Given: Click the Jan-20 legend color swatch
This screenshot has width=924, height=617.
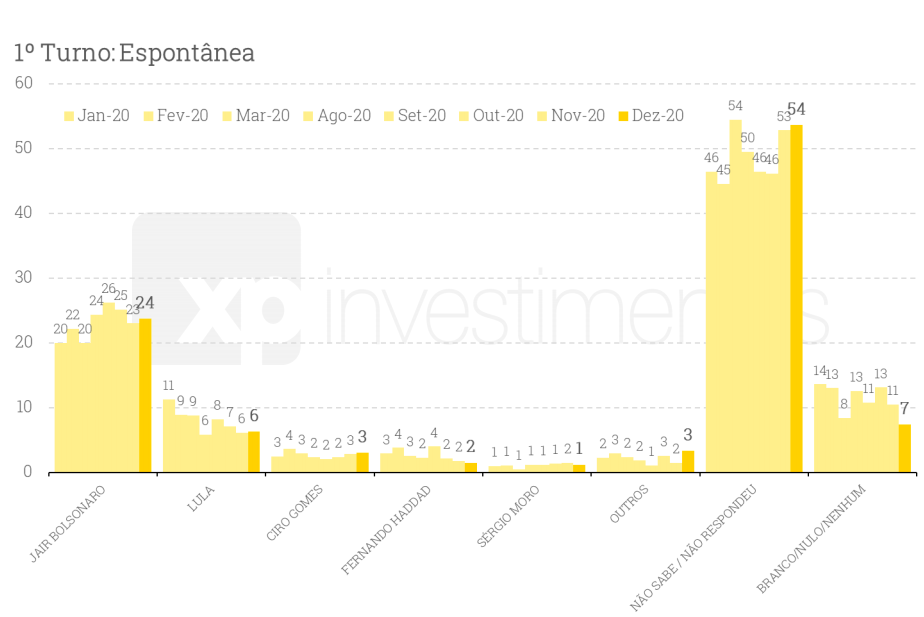Looking at the screenshot, I should coord(69,116).
